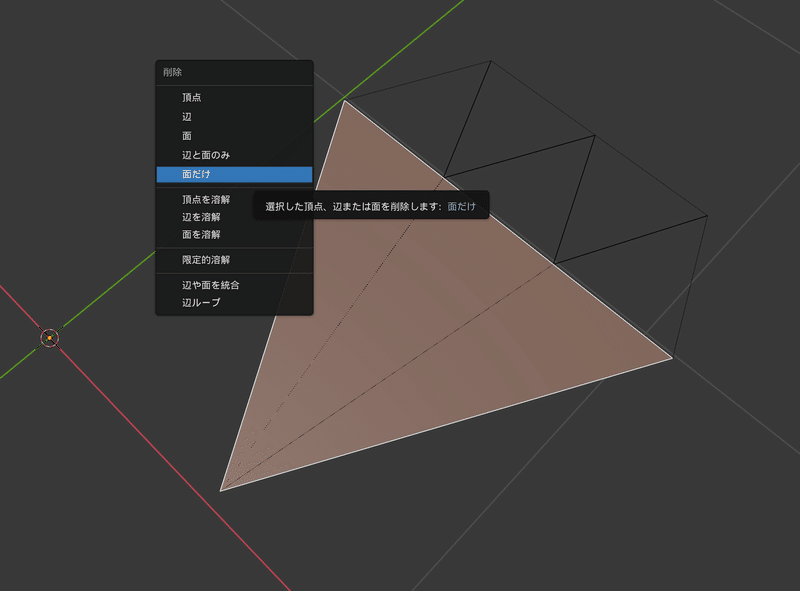Screen dimensions: 800x591
Task: Select 頂点を溶解 option
Action: [x=234, y=200]
